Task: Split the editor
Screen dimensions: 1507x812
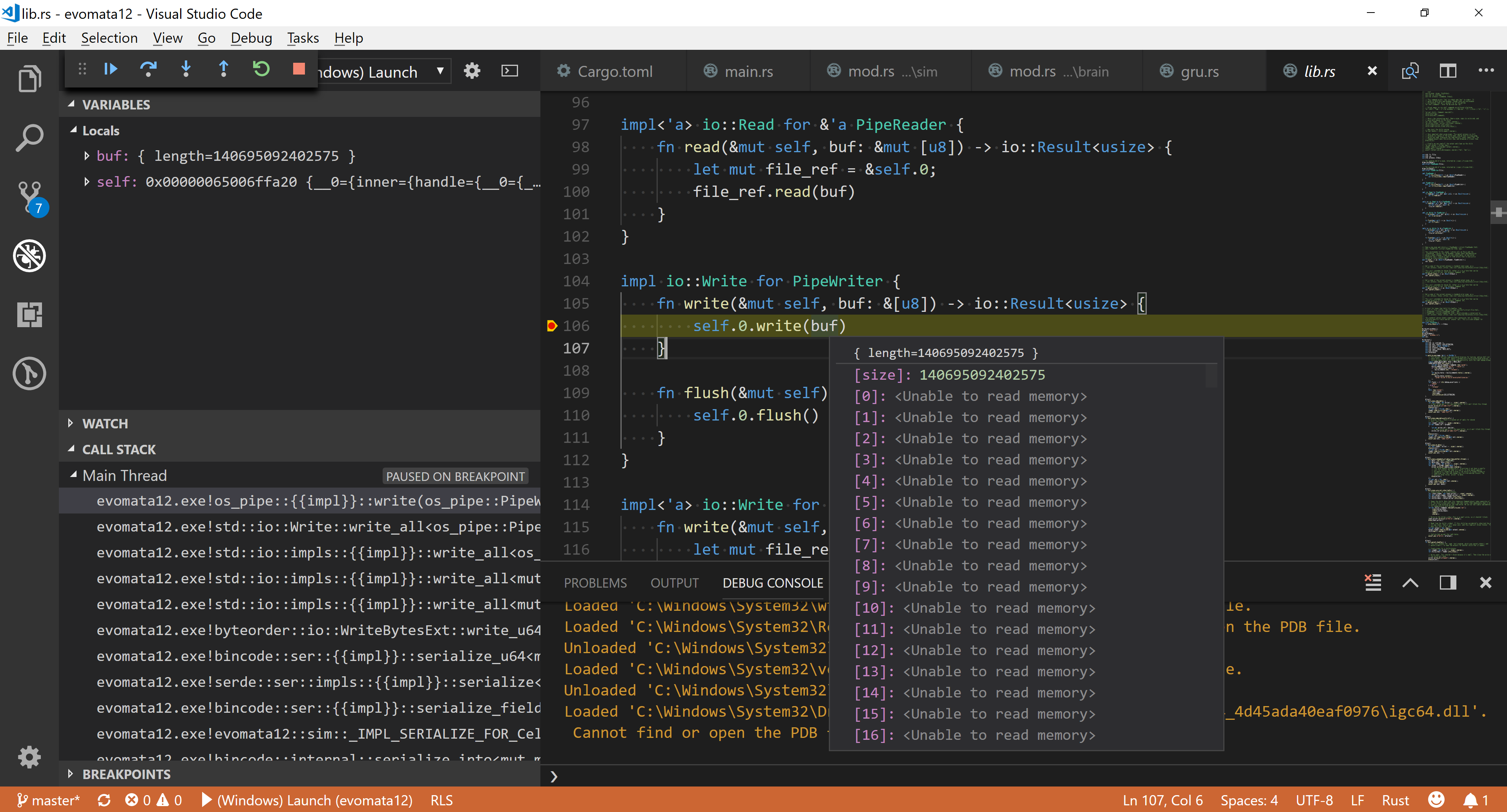Action: click(x=1447, y=71)
